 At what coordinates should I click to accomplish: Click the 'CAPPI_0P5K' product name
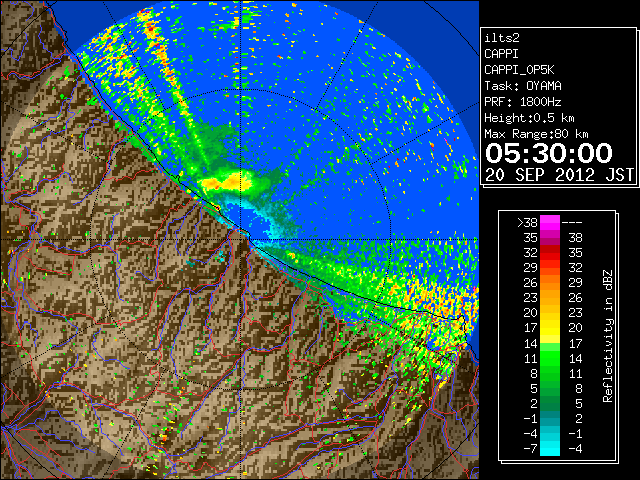point(519,70)
